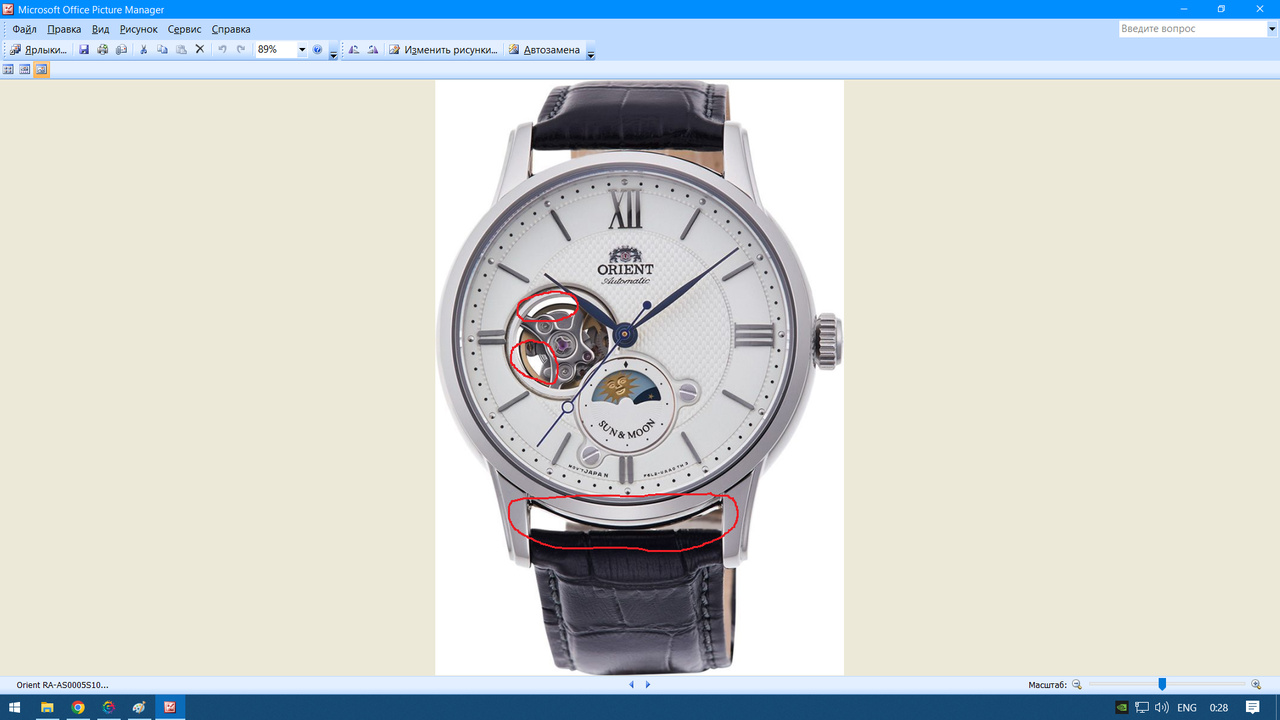Click the Изменить рисунки button

tap(443, 49)
